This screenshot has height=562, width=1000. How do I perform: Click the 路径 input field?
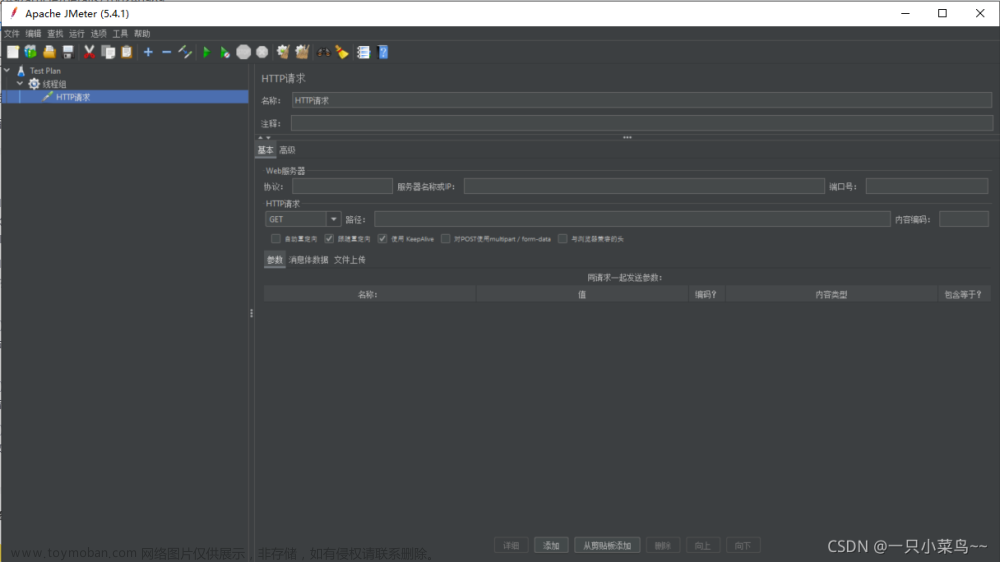tap(632, 219)
